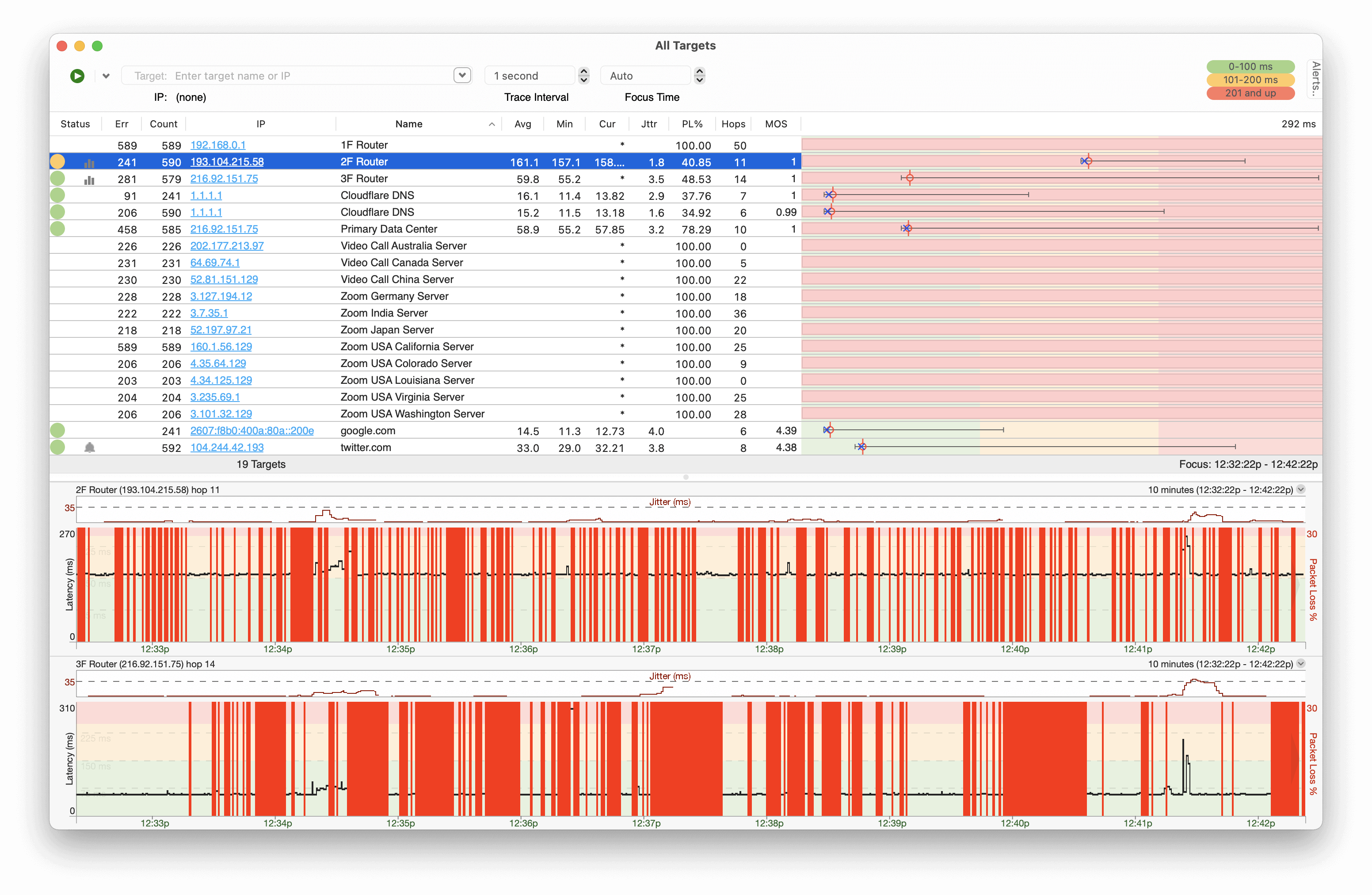
Task: Open IP link 52.197.97.21
Action: point(221,329)
